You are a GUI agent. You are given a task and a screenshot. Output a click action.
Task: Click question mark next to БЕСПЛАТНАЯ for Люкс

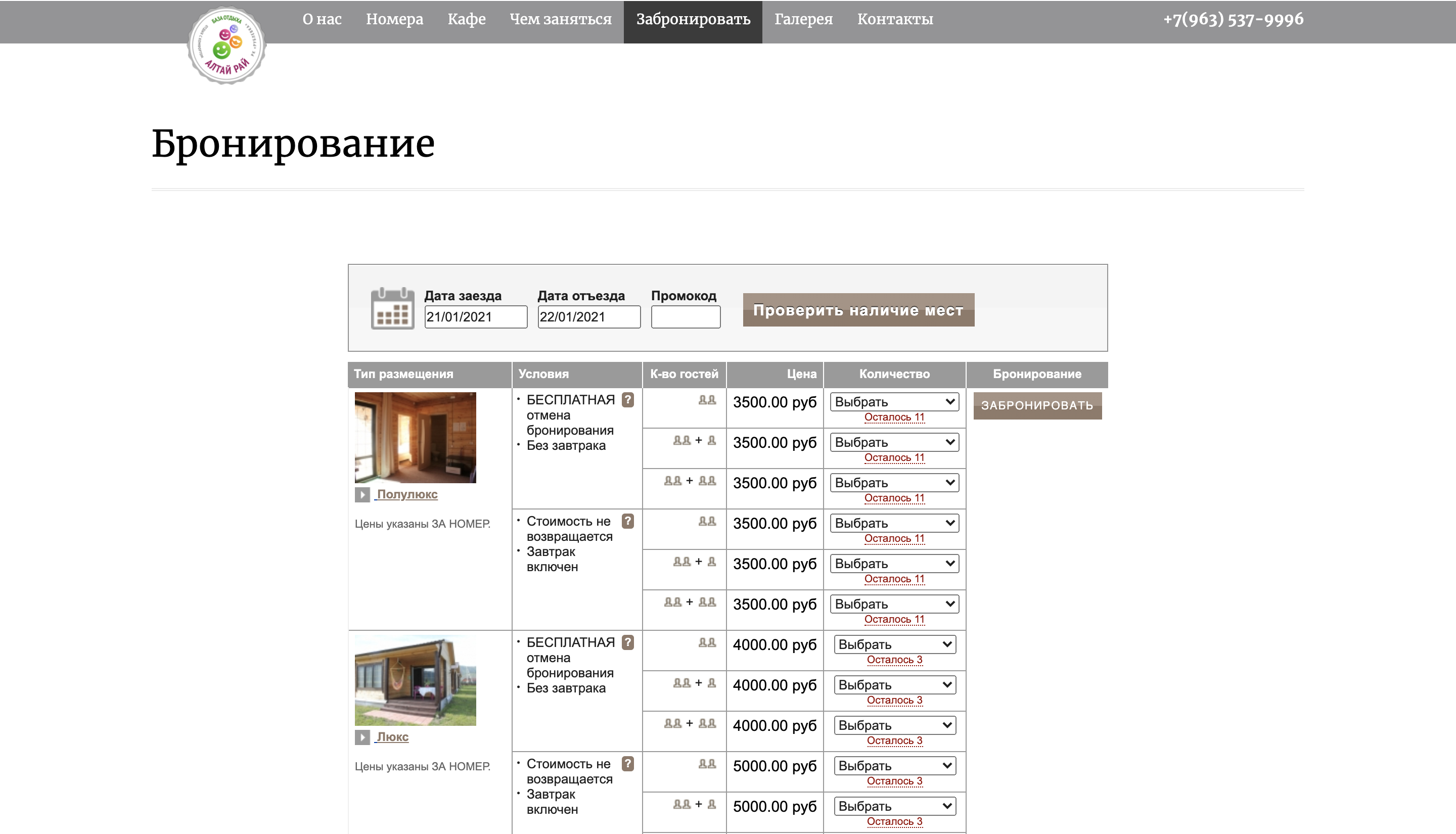click(628, 642)
